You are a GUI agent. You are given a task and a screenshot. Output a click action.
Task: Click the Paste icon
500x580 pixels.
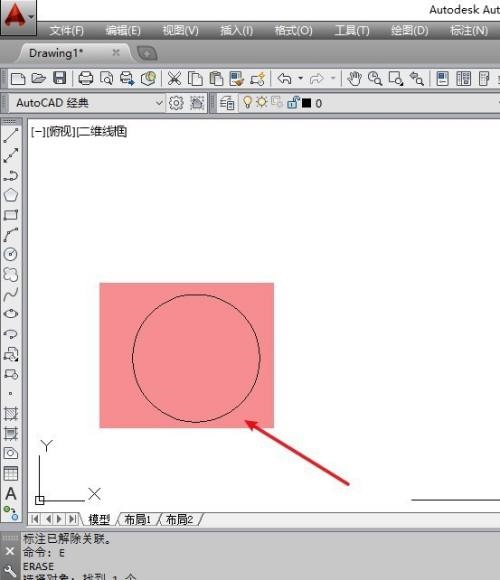(x=216, y=78)
